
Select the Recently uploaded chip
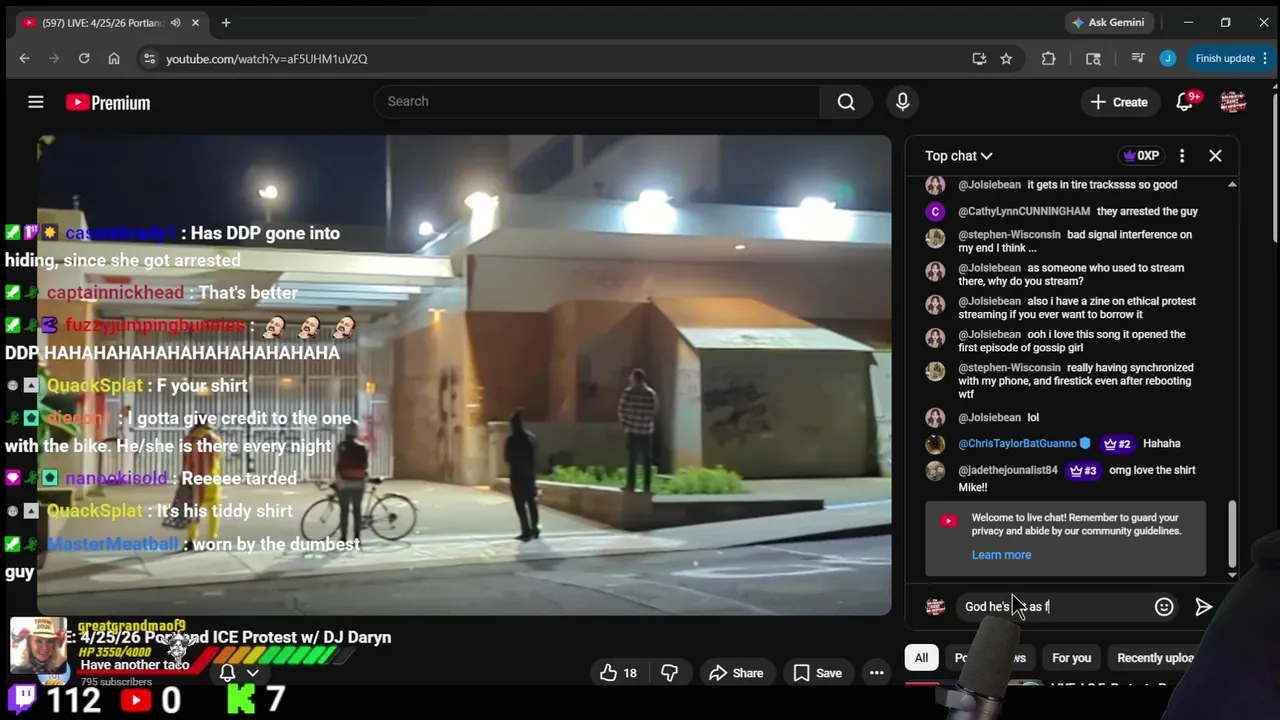coord(1155,658)
